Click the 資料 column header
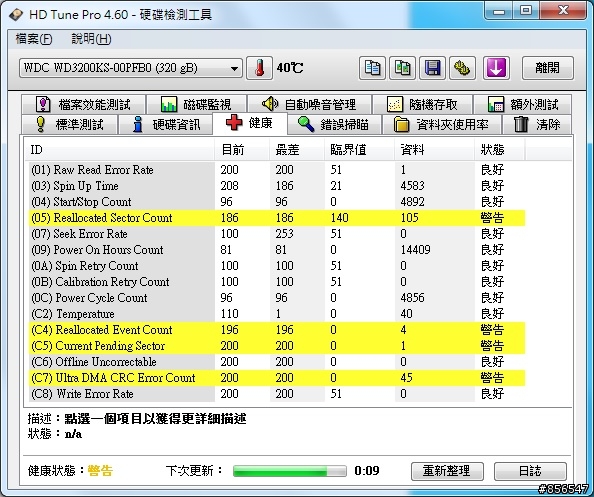594x497 pixels. coord(435,150)
